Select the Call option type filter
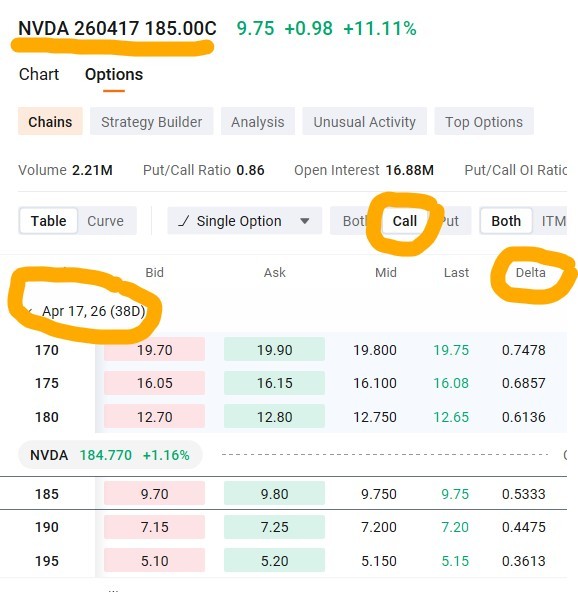 tap(405, 221)
